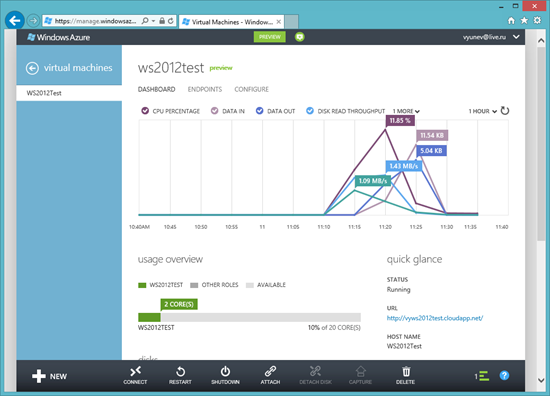550x396 pixels.
Task: Open the help question mark icon
Action: coord(504,376)
